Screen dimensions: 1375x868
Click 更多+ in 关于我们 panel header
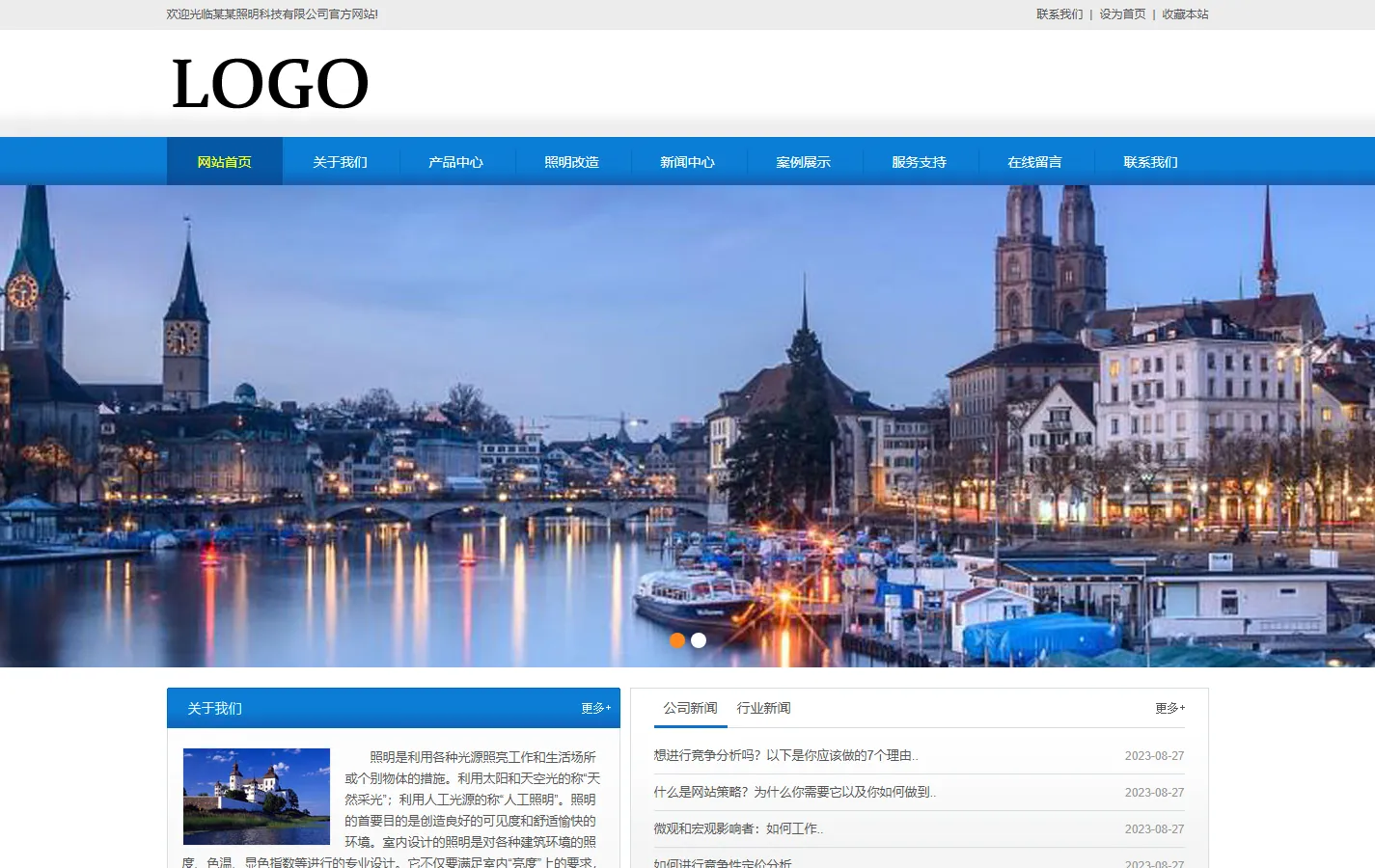click(596, 708)
